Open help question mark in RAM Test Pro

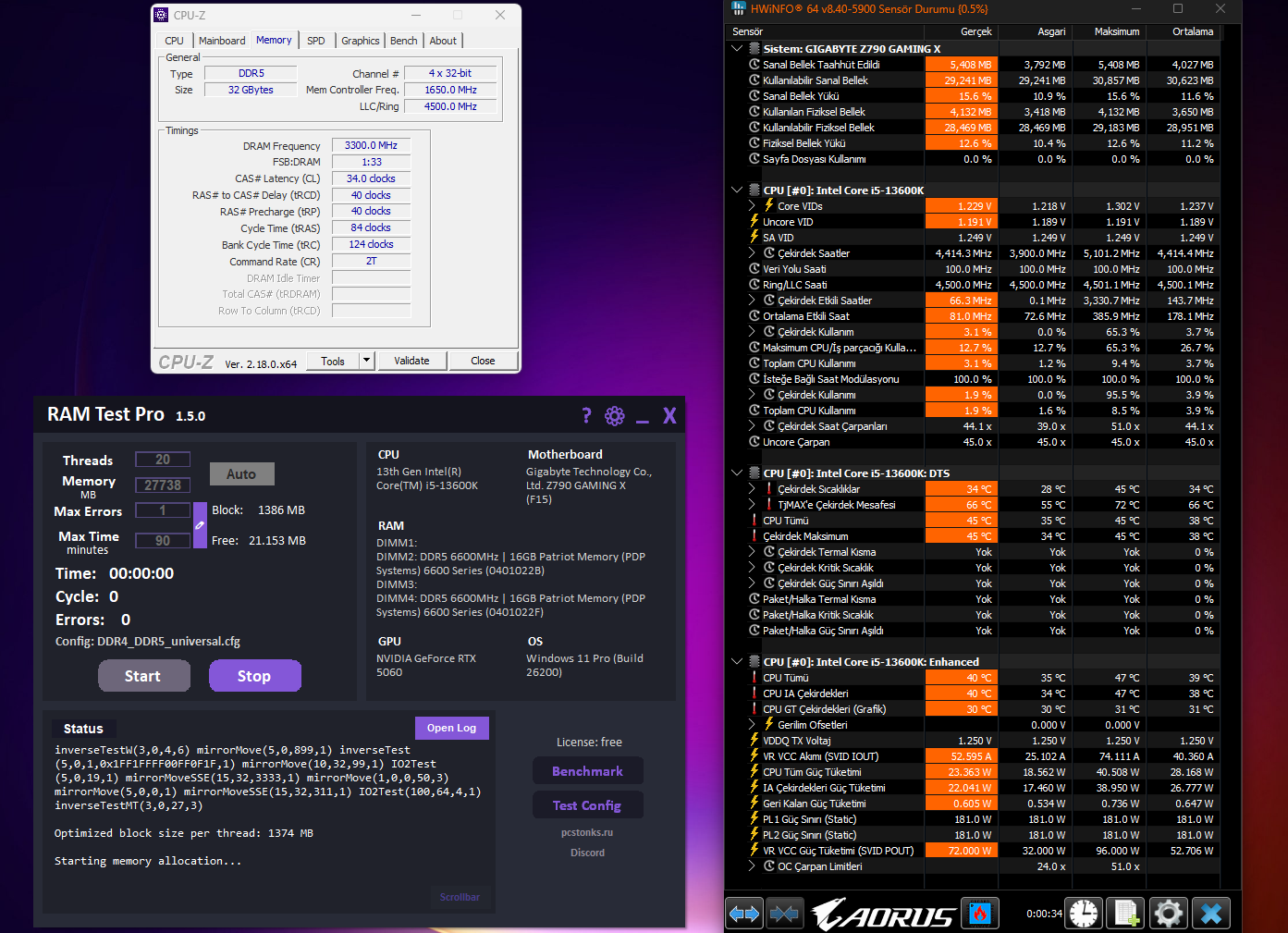[x=586, y=416]
